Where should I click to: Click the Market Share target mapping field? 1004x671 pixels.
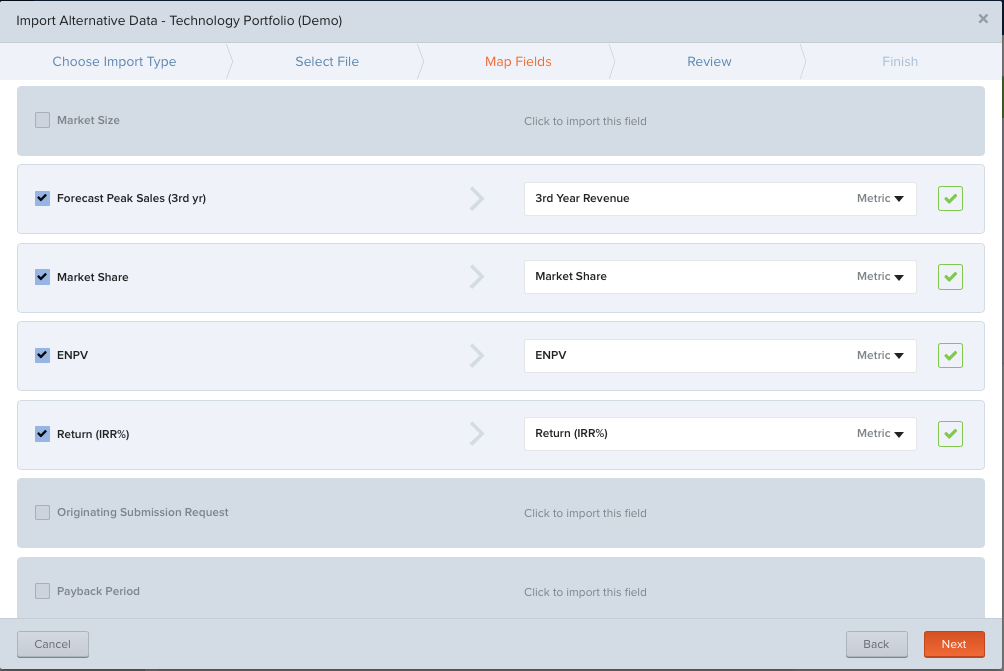(x=720, y=277)
